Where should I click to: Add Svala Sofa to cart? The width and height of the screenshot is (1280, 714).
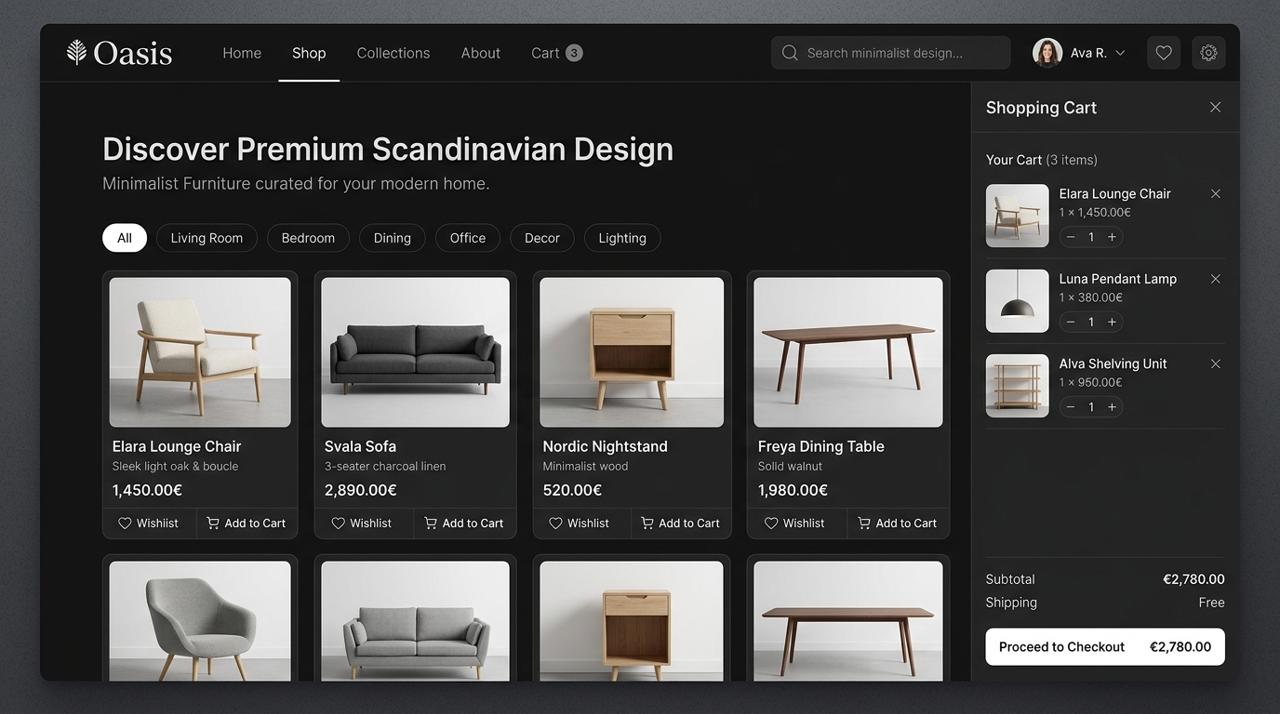coord(464,523)
